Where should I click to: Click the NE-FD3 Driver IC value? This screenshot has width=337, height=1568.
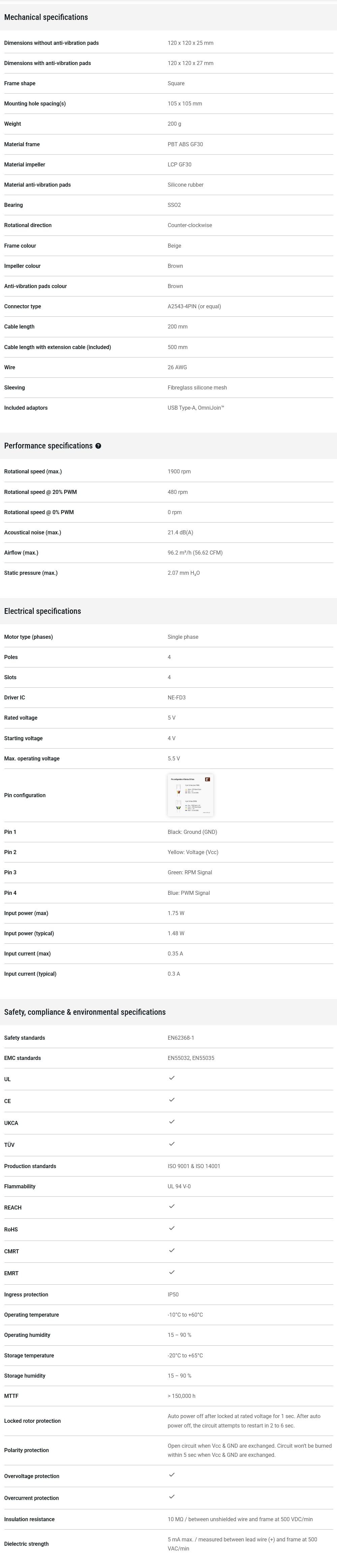pos(176,697)
